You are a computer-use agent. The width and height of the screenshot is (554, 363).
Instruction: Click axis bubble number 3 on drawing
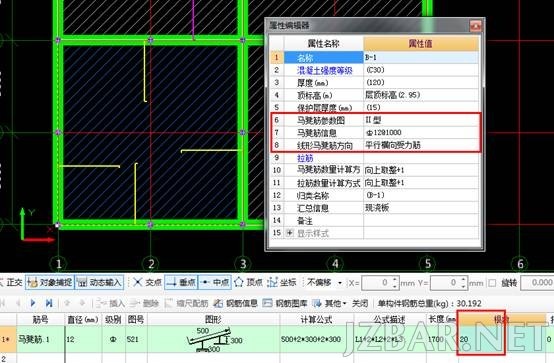243,264
